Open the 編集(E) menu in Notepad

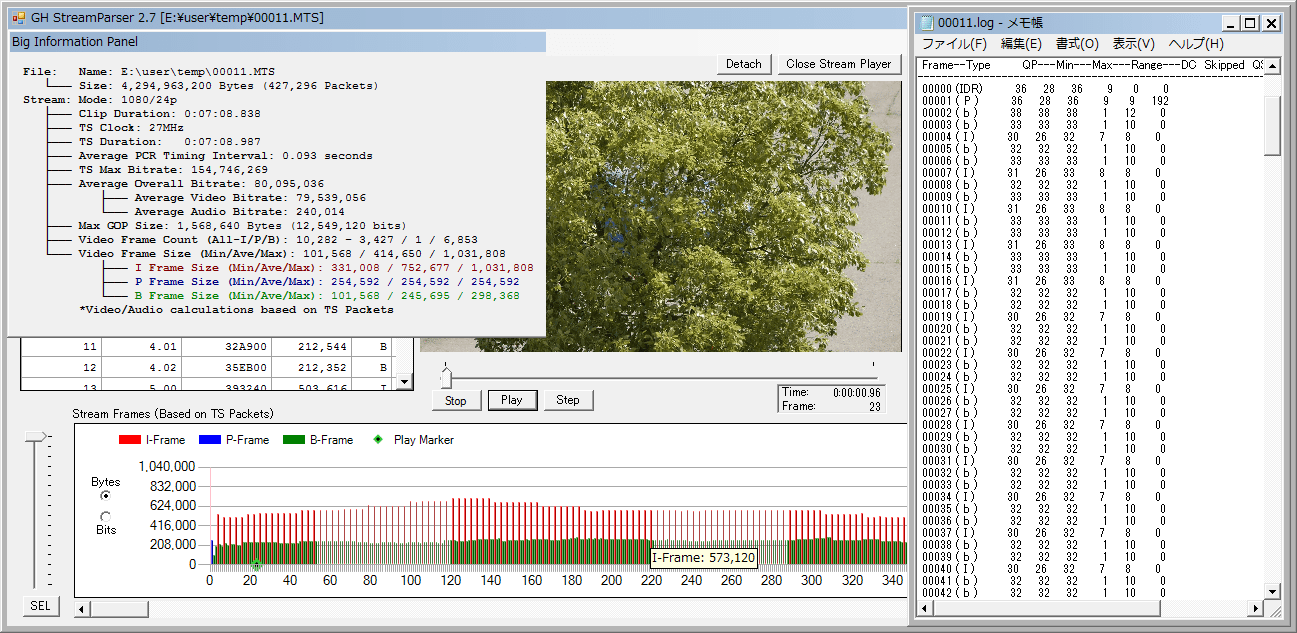point(1021,44)
